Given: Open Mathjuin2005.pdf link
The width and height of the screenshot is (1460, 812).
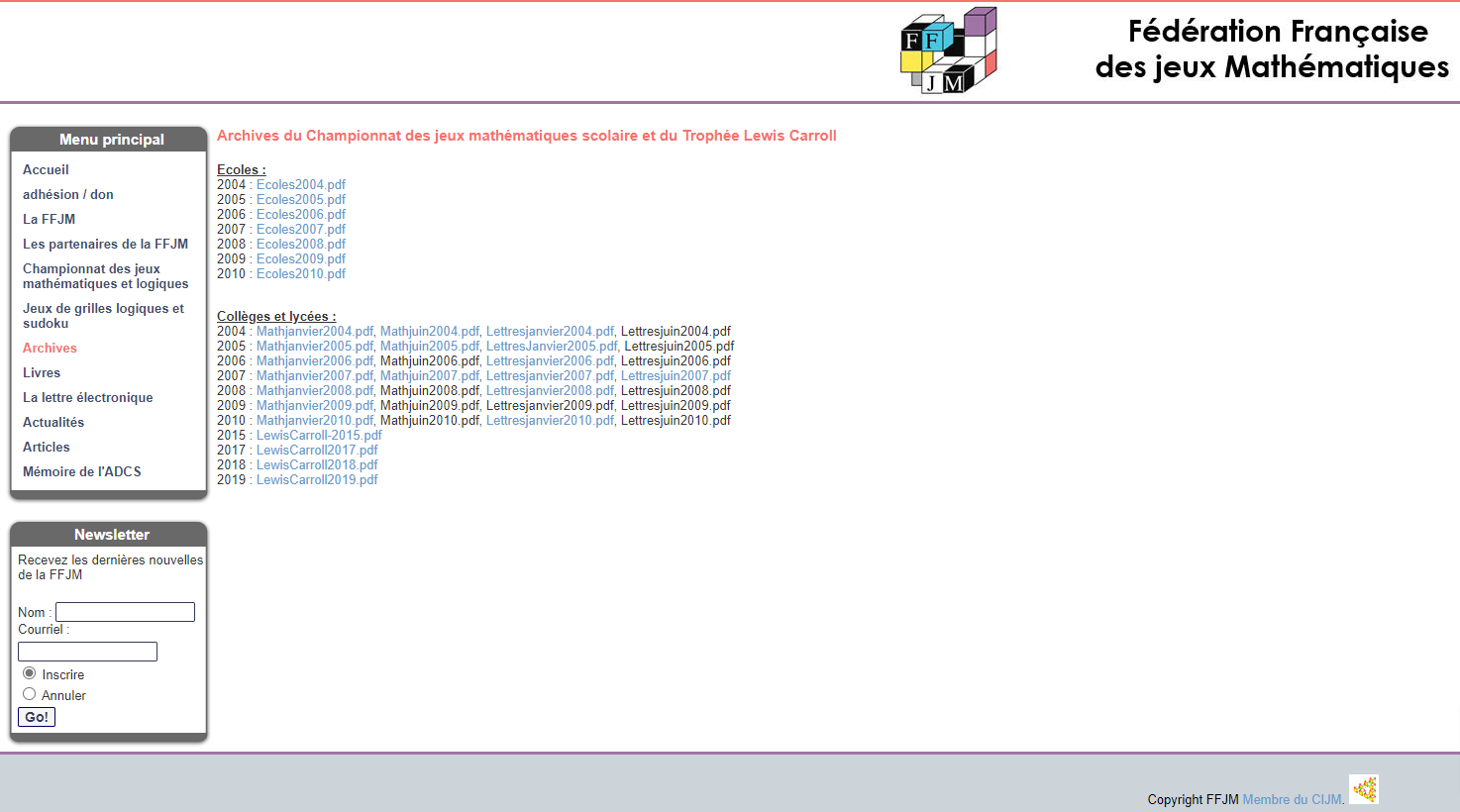Looking at the screenshot, I should click(x=429, y=346).
